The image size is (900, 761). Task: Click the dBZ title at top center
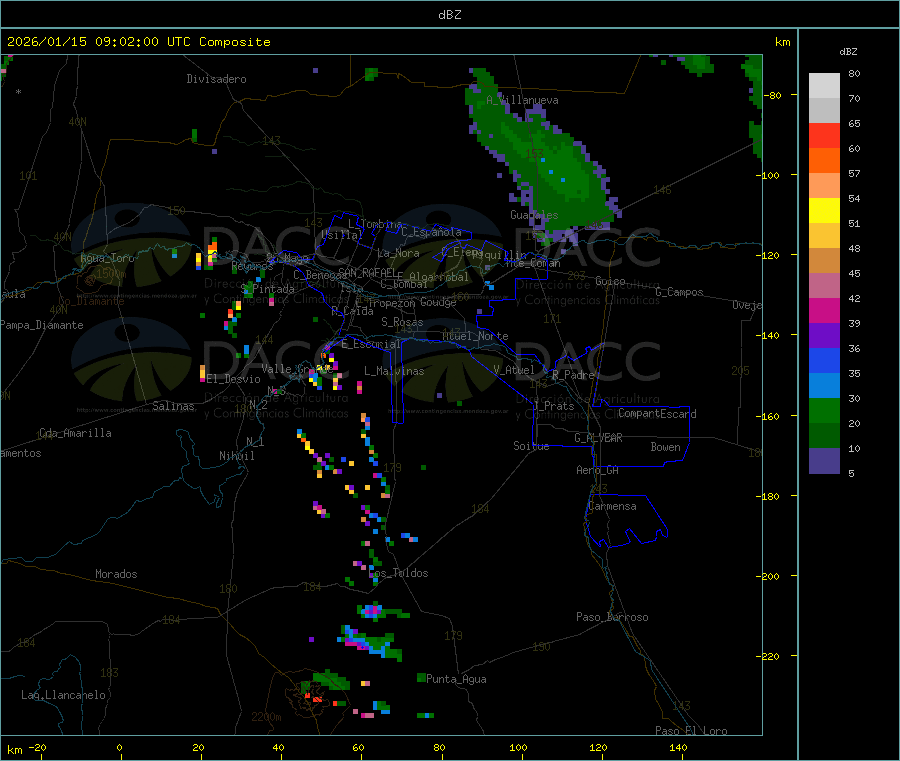(449, 15)
